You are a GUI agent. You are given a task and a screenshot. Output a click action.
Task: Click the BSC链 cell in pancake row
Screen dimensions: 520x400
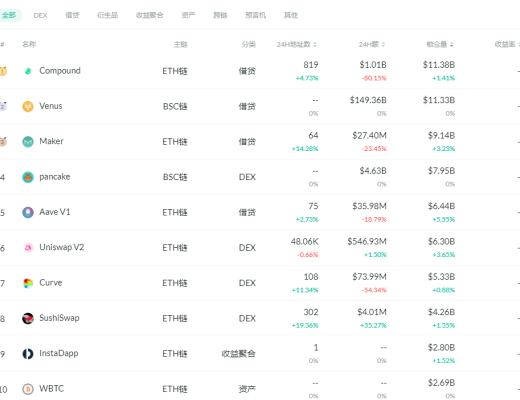(x=175, y=177)
